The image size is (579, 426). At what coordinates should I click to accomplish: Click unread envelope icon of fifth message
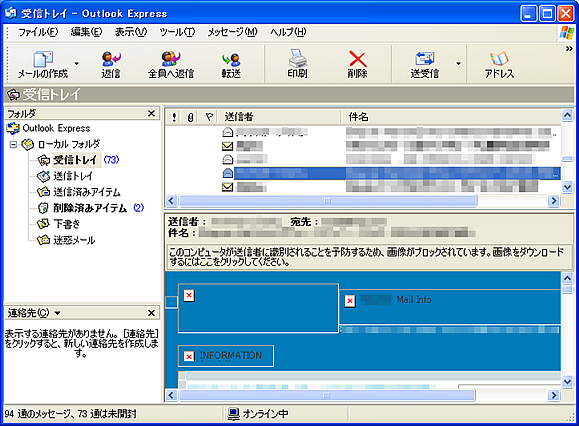pos(227,187)
